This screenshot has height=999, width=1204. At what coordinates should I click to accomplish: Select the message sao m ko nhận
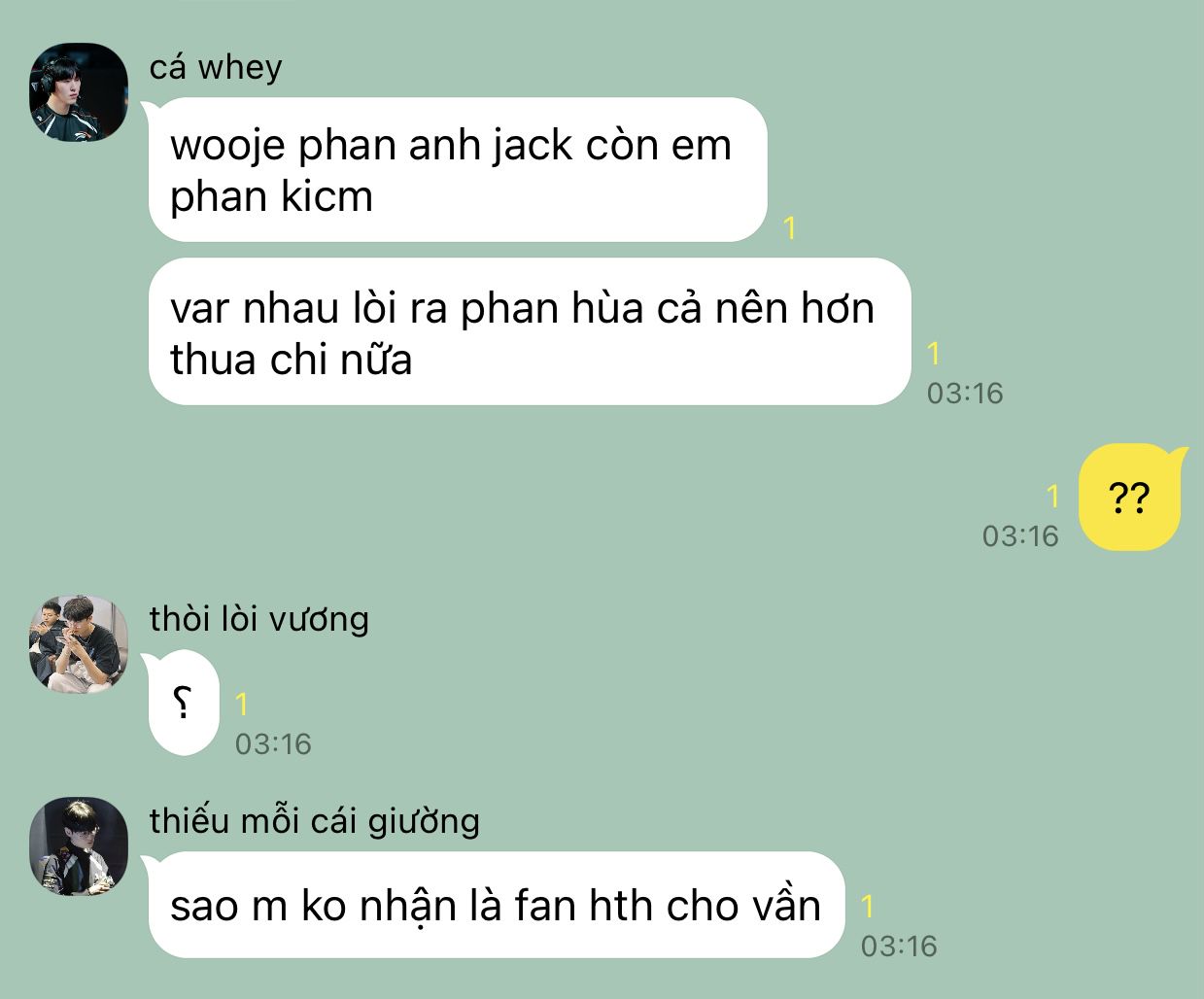click(497, 906)
